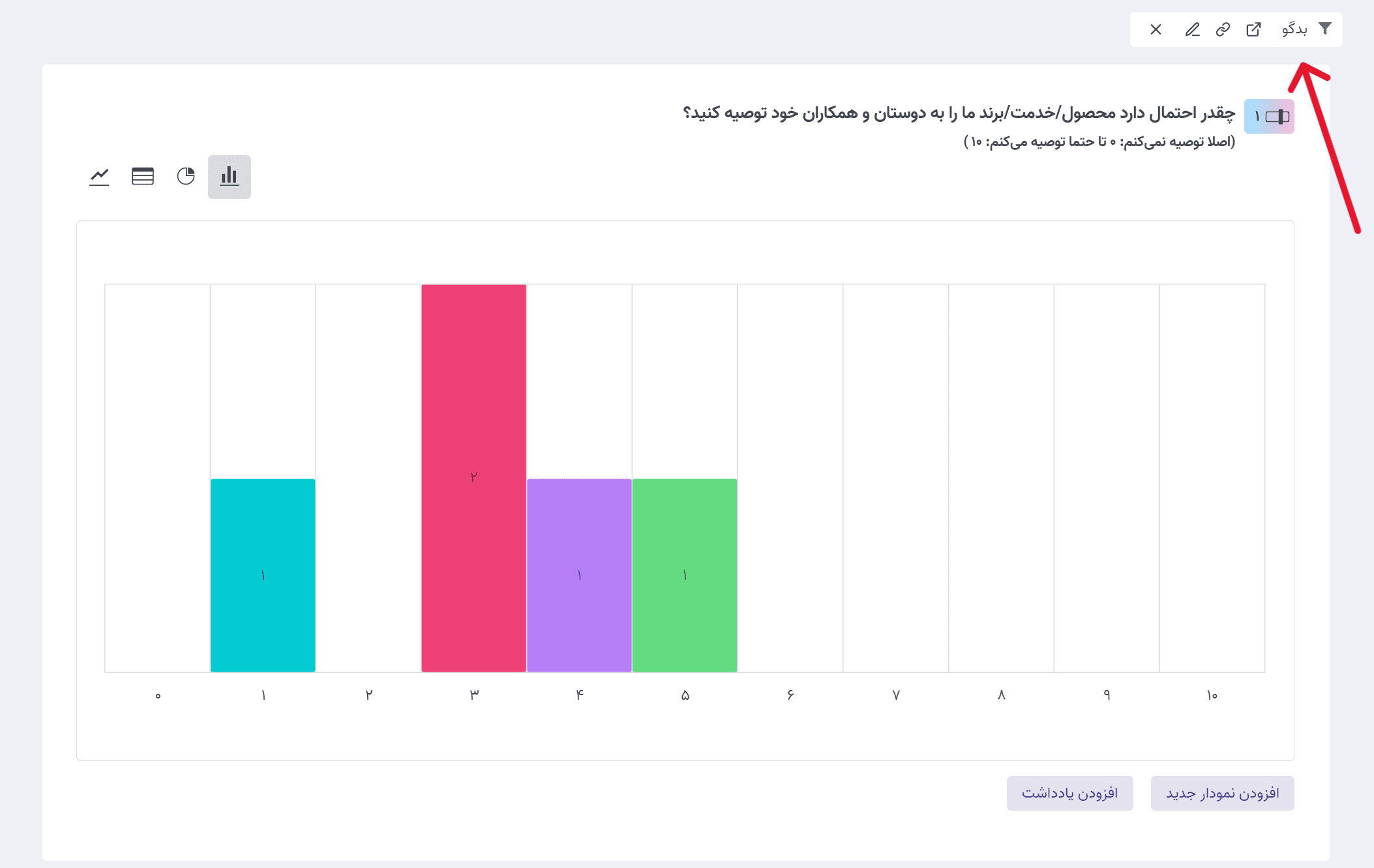The height and width of the screenshot is (868, 1374).
Task: Click افزودن یادداشت button
Action: pos(1069,793)
